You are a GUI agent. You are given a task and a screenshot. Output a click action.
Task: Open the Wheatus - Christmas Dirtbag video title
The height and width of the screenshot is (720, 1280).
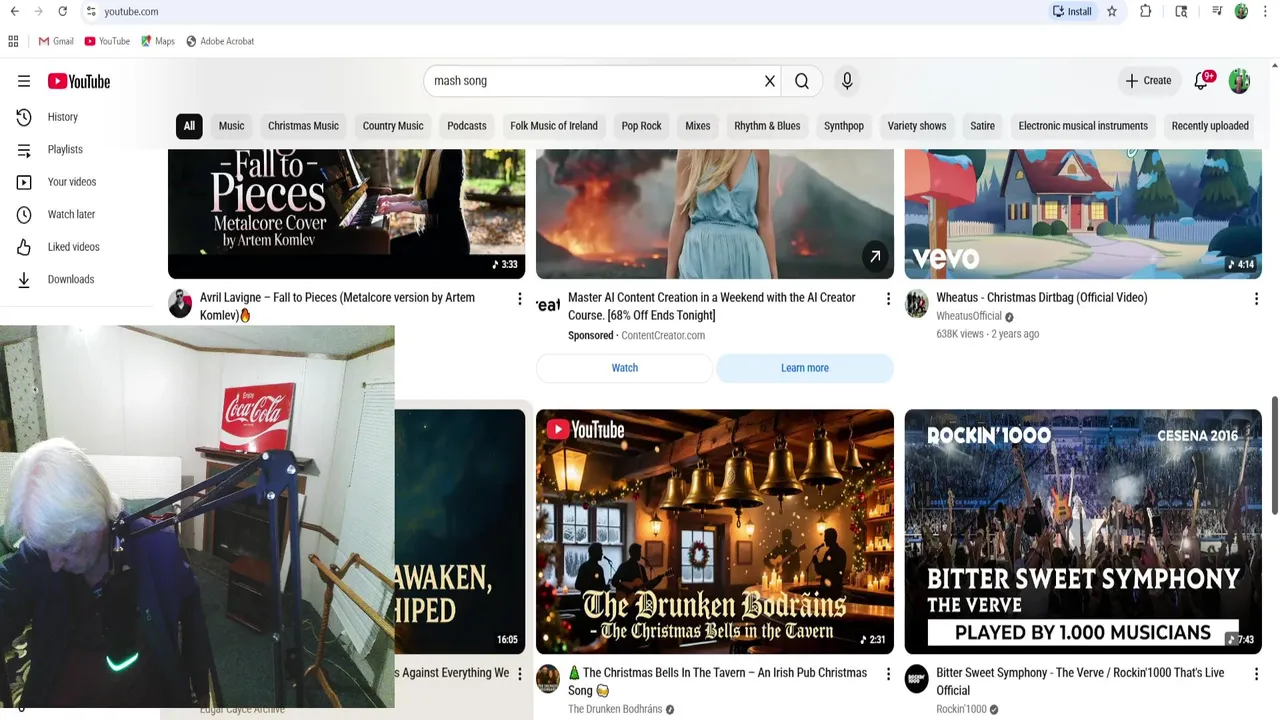[1042, 298]
